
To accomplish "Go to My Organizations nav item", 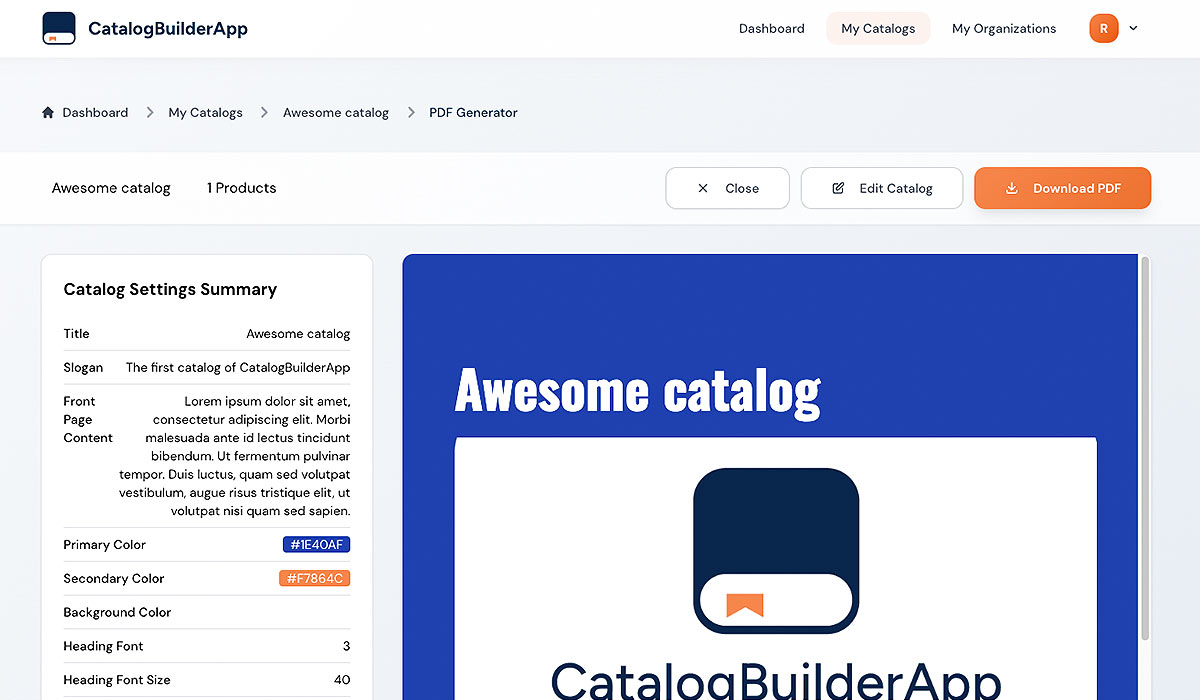I will (1003, 28).
